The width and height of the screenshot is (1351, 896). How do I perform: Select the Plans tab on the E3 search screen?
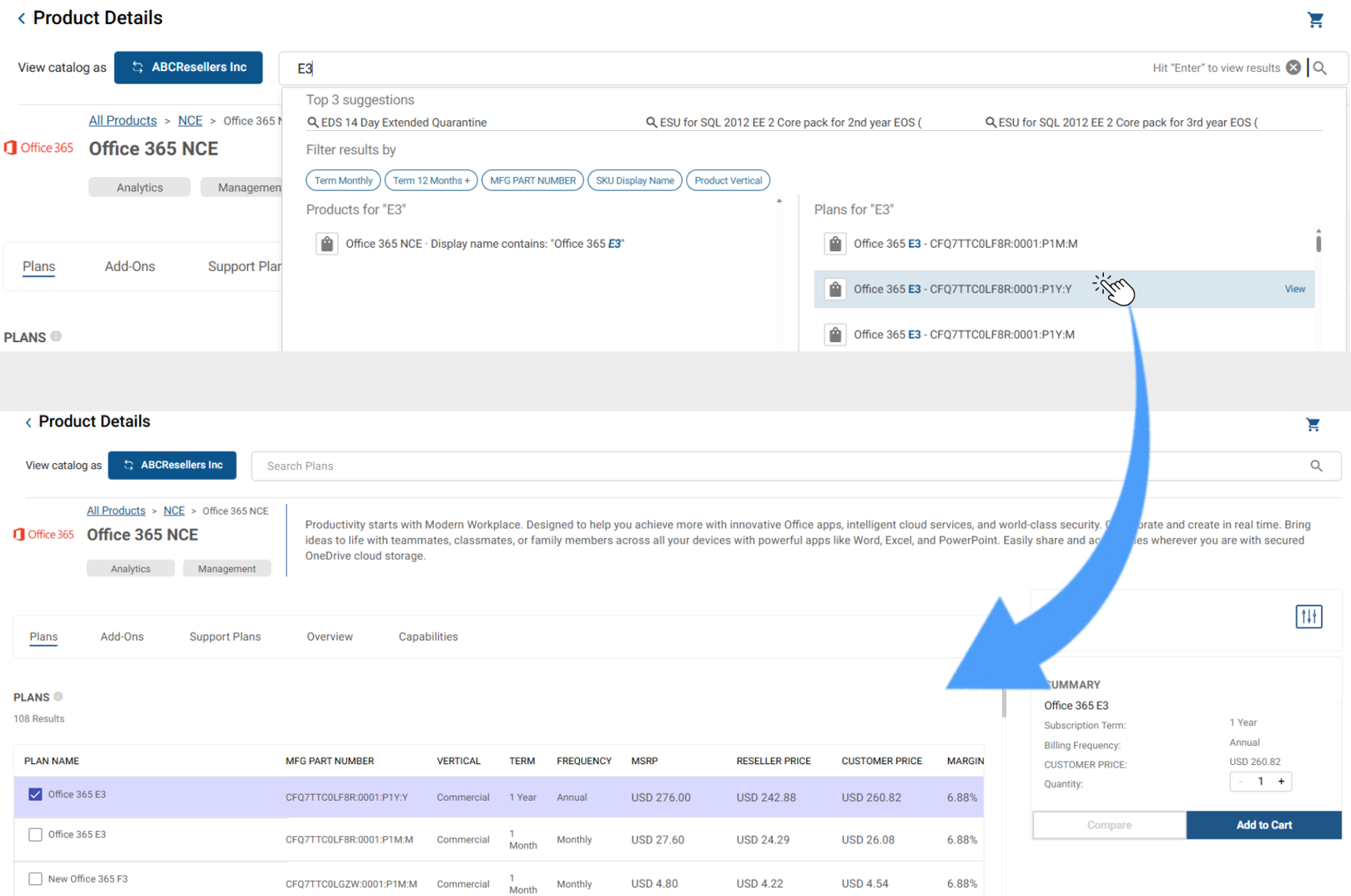[38, 267]
